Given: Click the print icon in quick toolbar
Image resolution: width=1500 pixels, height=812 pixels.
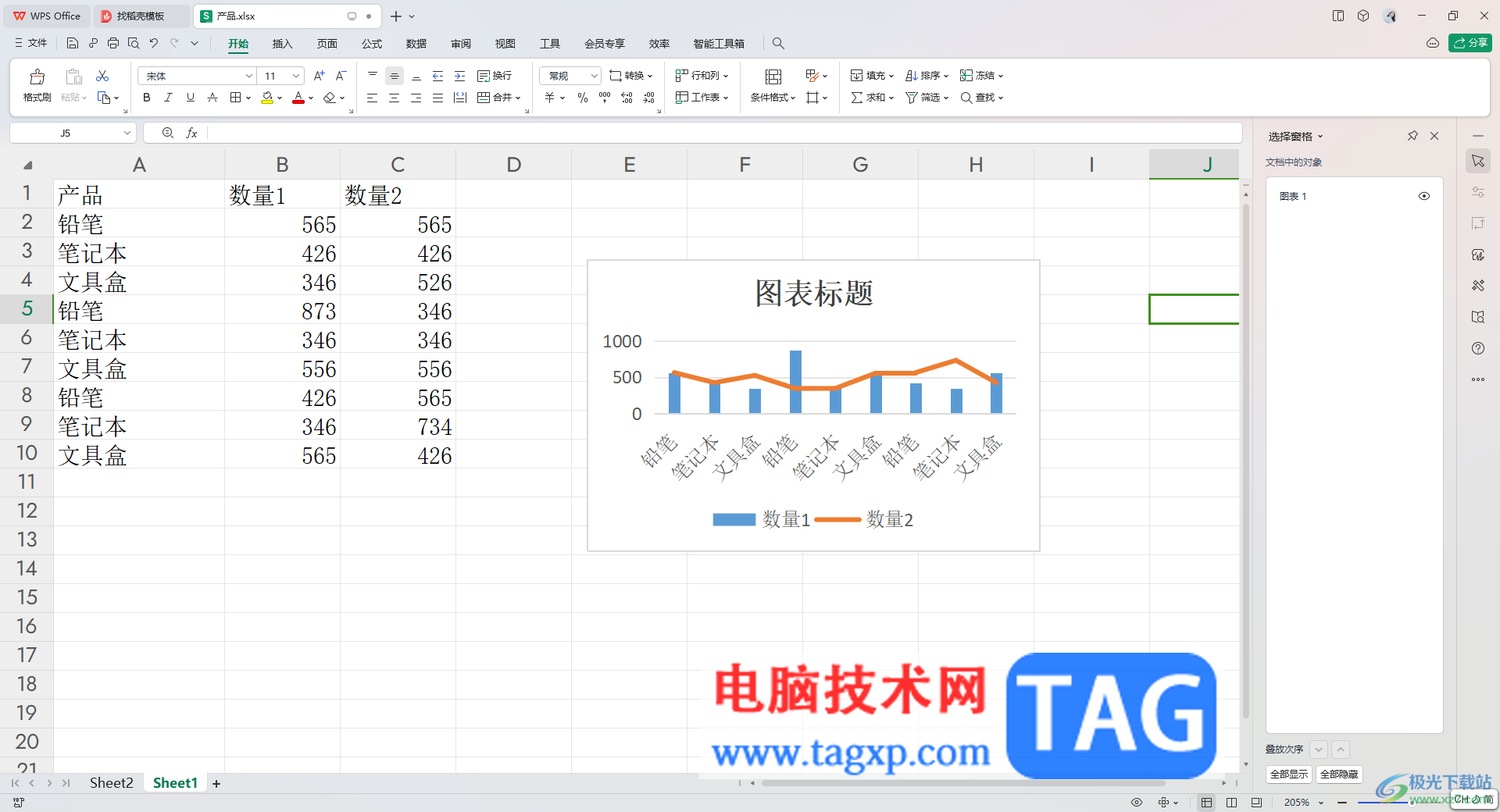Looking at the screenshot, I should click(x=113, y=43).
